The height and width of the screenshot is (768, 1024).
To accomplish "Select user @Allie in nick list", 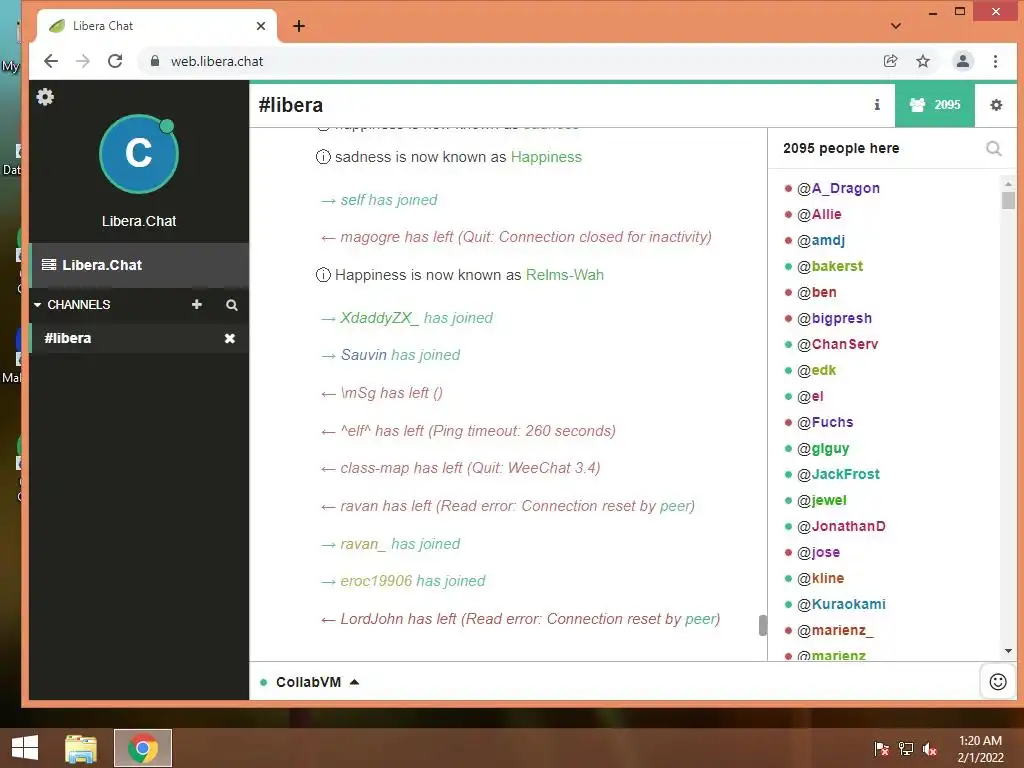I will (819, 214).
